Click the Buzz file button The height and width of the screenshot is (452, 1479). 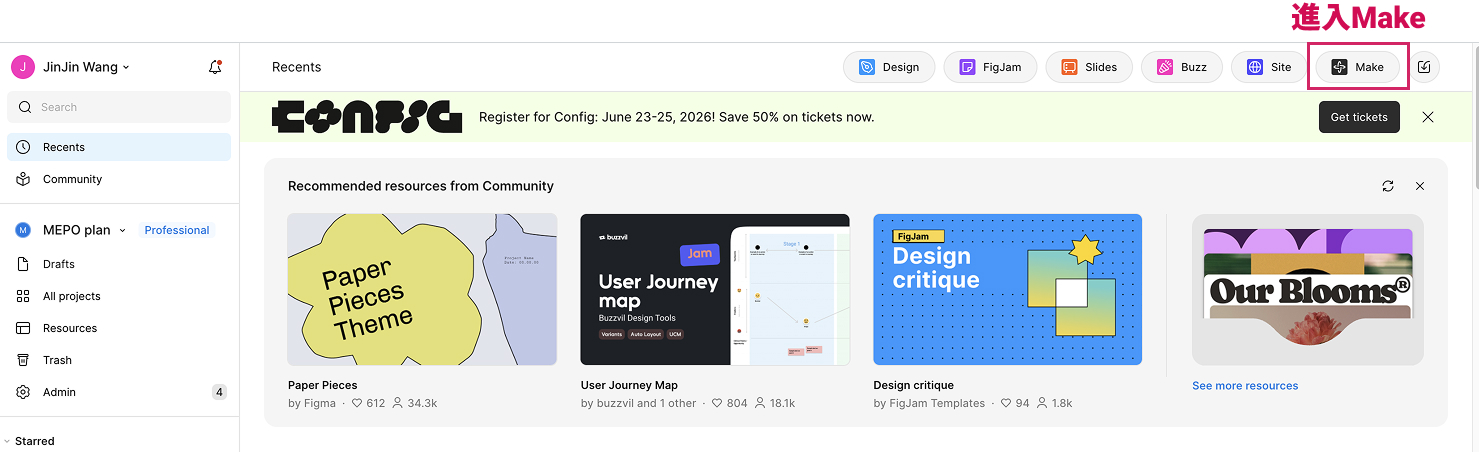pos(1181,67)
